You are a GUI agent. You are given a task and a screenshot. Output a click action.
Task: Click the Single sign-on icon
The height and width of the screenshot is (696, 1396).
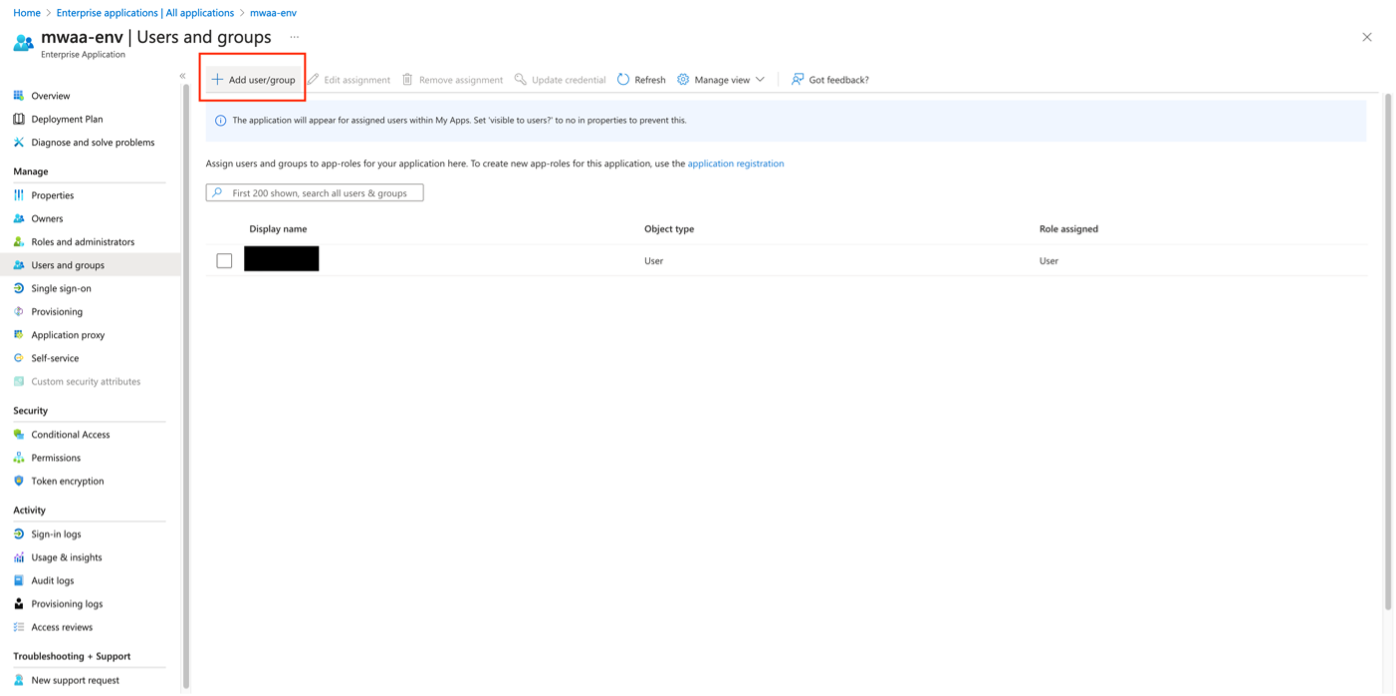click(18, 288)
